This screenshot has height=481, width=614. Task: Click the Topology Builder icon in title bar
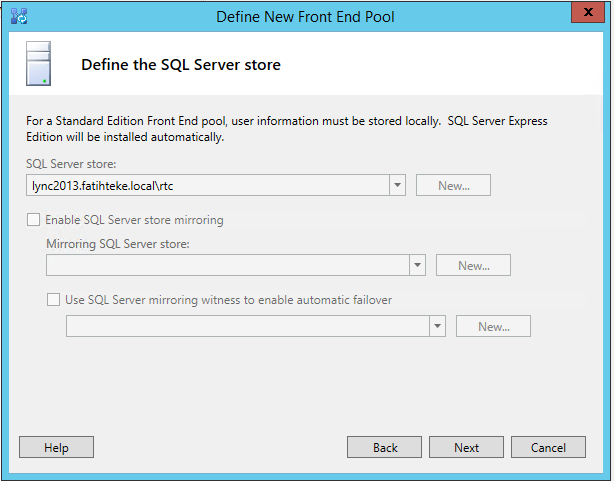[18, 15]
